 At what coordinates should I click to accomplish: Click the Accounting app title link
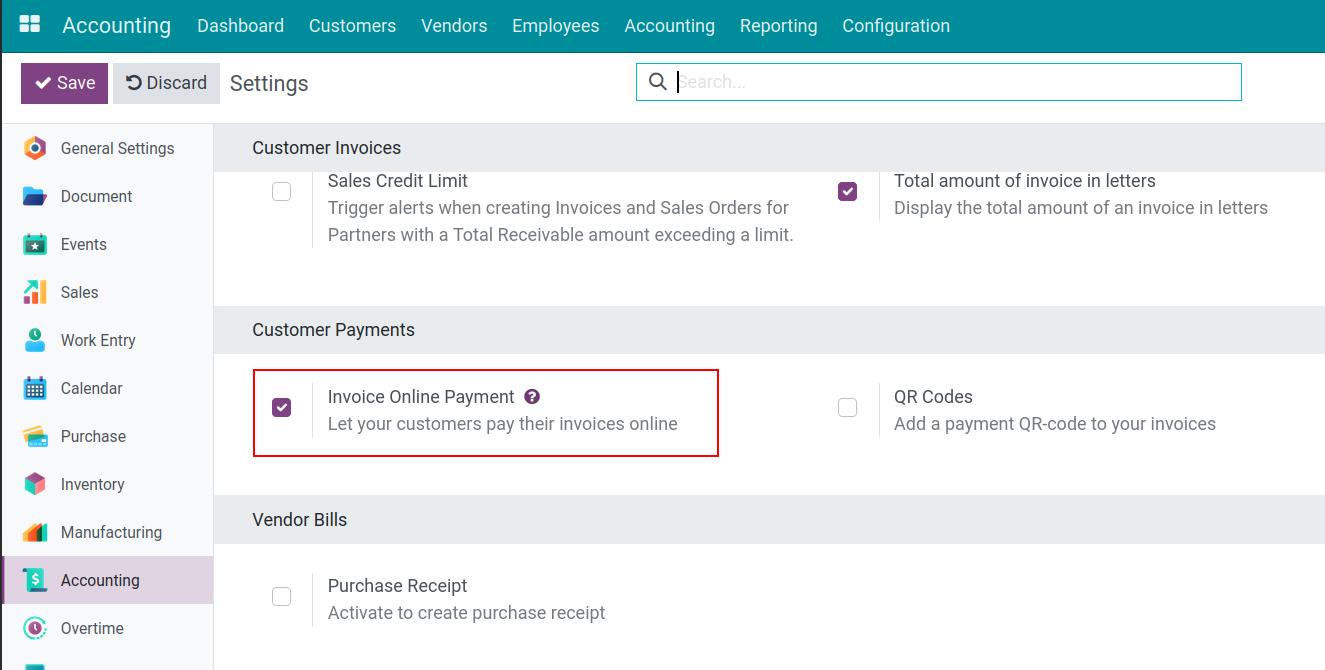pos(116,26)
